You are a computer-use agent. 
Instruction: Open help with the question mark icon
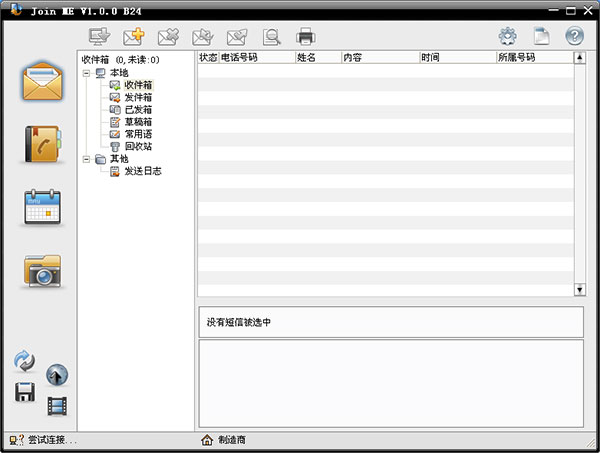575,36
